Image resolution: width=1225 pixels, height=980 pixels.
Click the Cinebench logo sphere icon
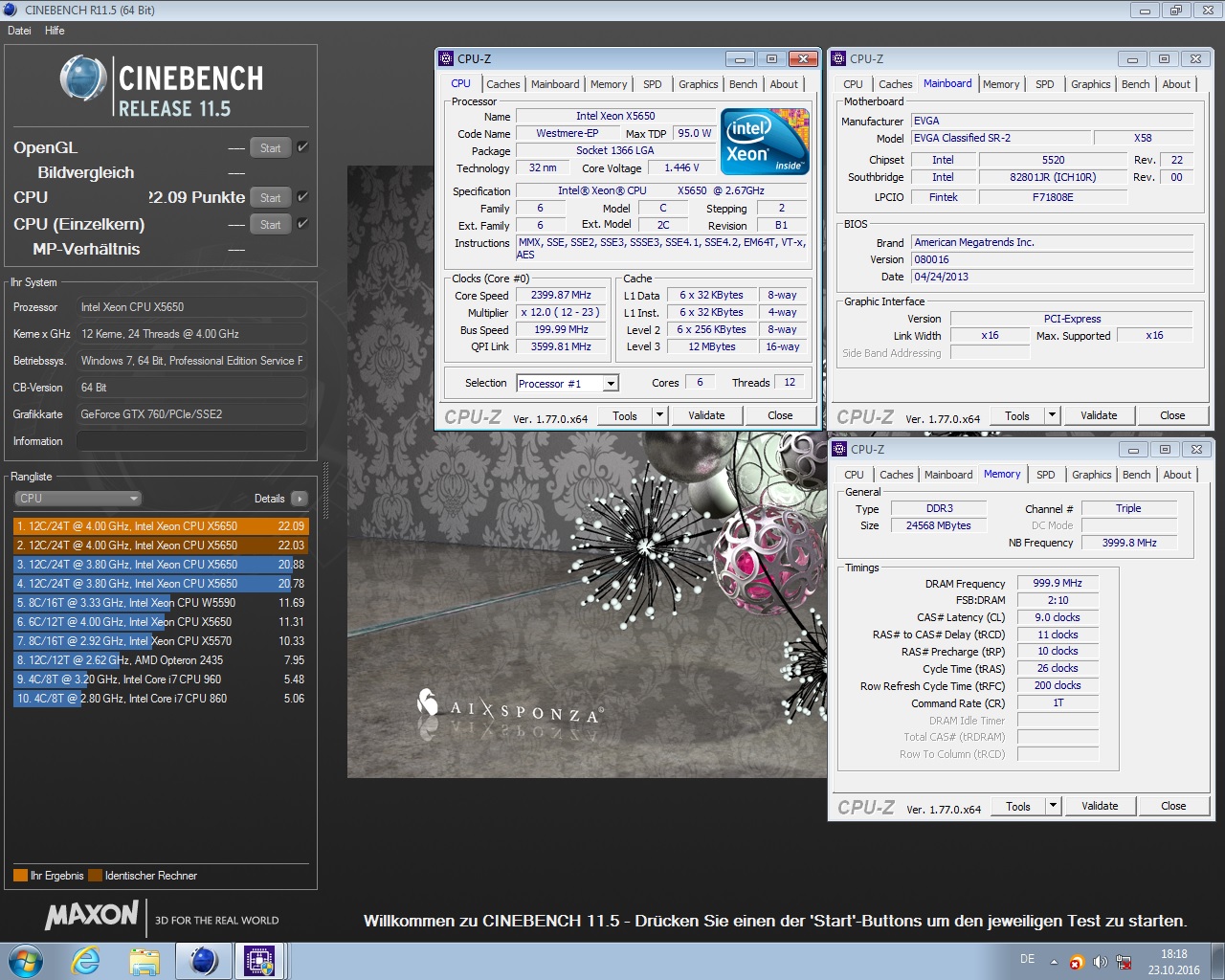pyautogui.click(x=83, y=78)
